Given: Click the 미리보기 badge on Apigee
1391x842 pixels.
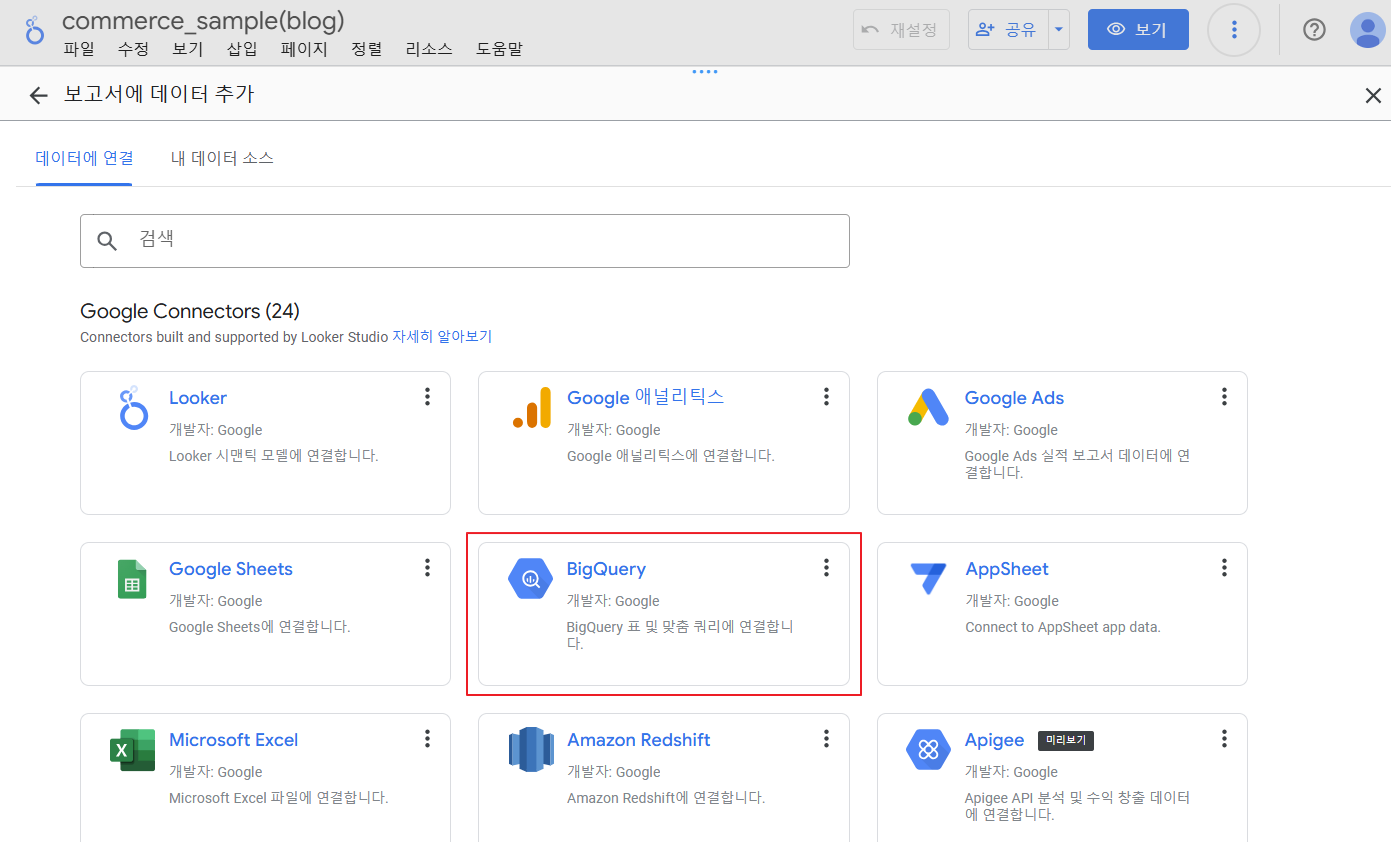Looking at the screenshot, I should 1066,741.
